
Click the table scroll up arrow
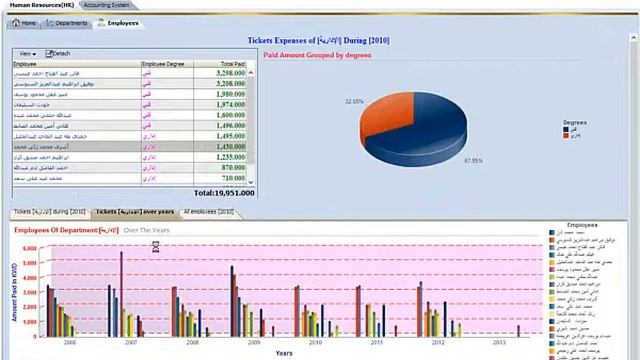click(x=251, y=73)
